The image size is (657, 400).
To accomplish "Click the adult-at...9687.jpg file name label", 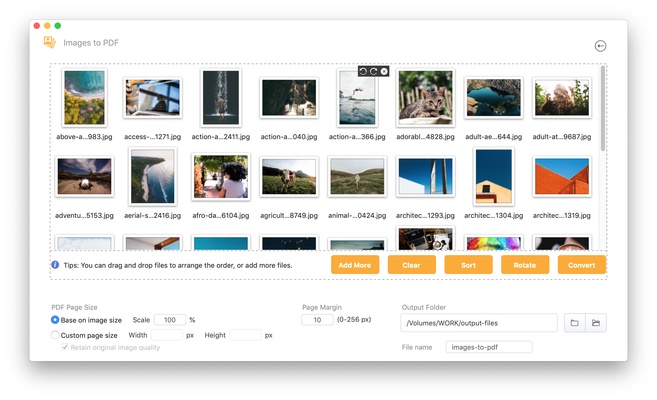I will tap(562, 137).
